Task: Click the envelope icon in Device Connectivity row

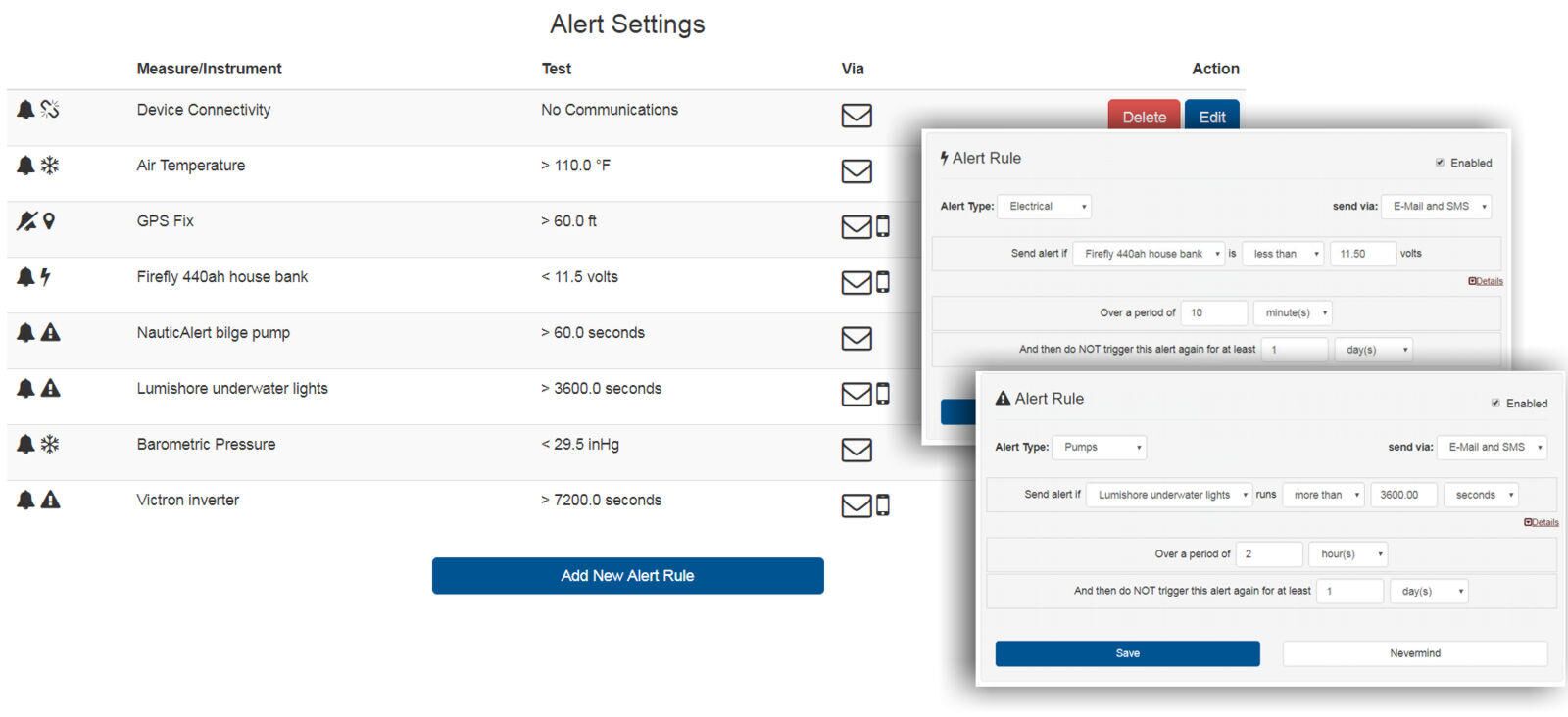Action: pyautogui.click(x=856, y=116)
